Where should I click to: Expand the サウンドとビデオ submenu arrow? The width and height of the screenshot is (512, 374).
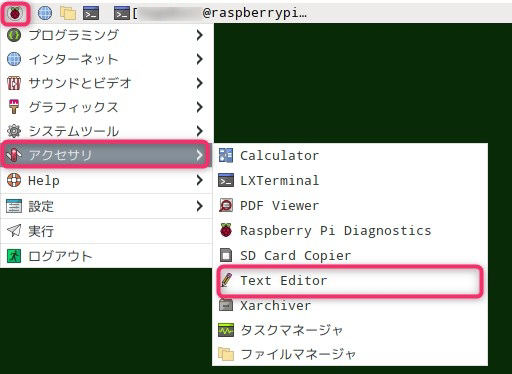(199, 83)
